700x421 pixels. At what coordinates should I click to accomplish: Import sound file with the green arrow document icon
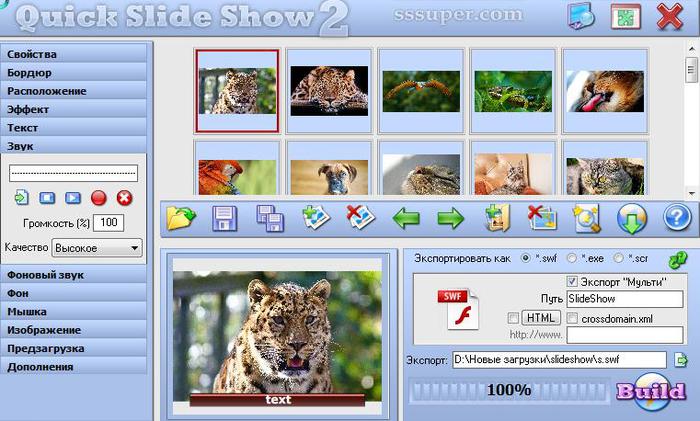point(21,197)
